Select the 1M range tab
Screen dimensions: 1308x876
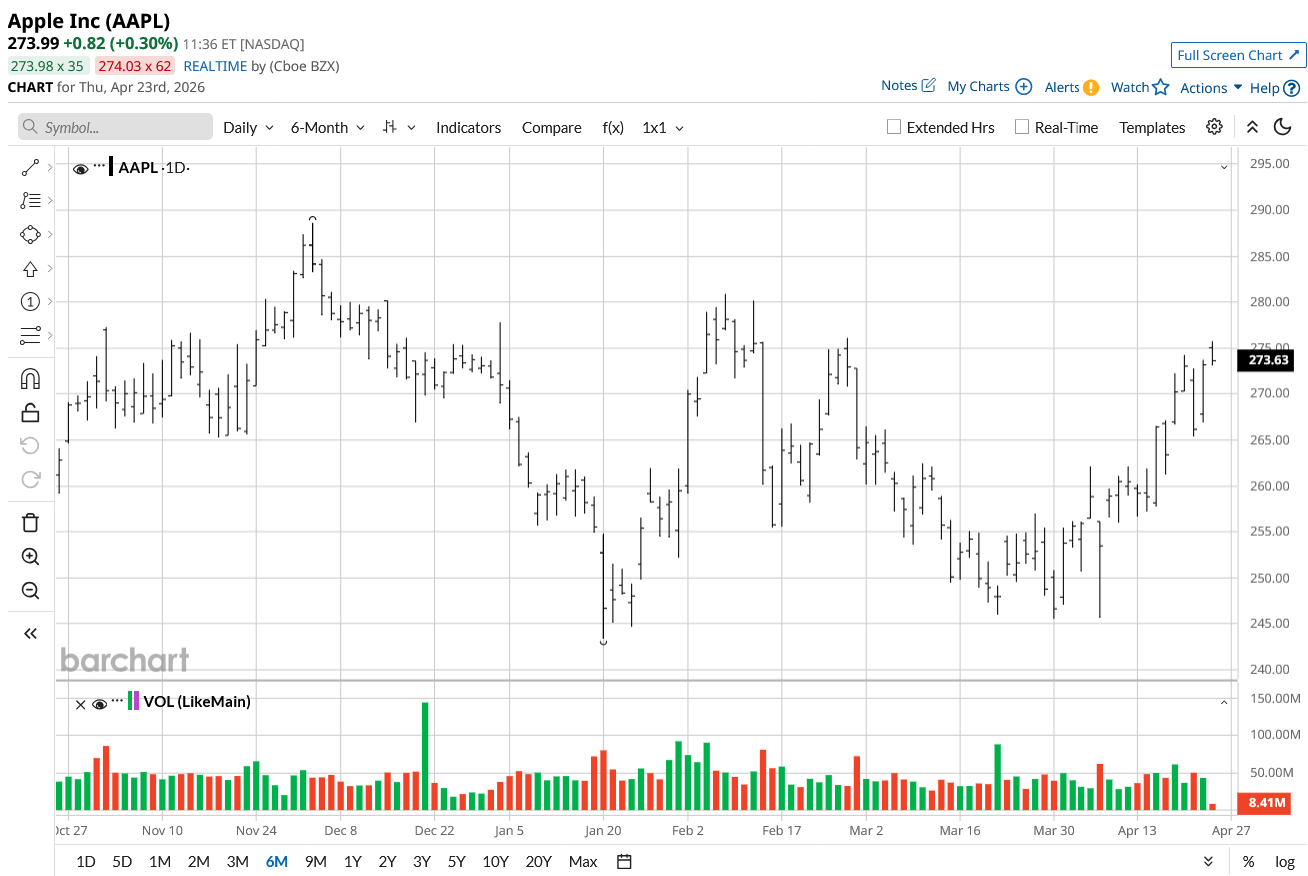click(x=159, y=861)
